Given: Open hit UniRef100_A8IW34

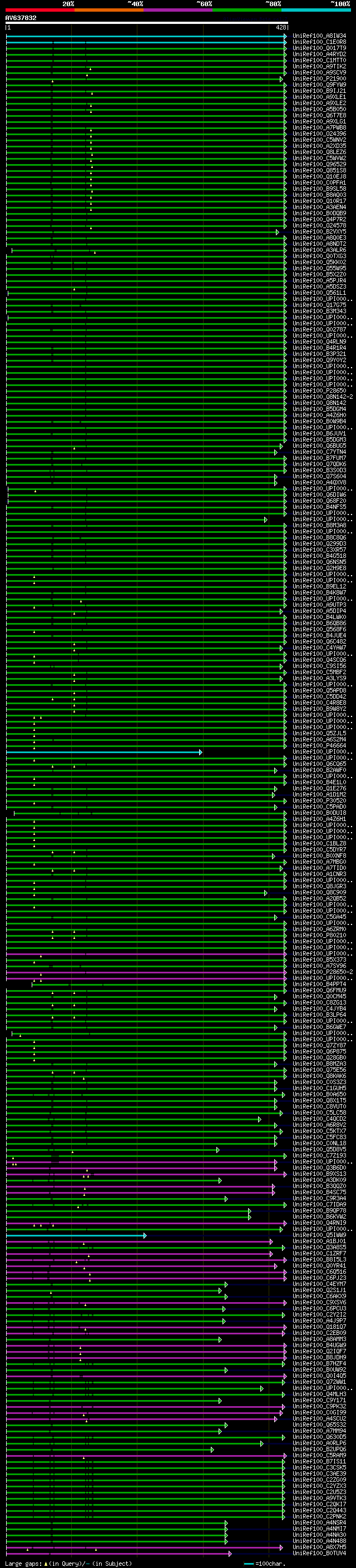Looking at the screenshot, I should [x=319, y=36].
